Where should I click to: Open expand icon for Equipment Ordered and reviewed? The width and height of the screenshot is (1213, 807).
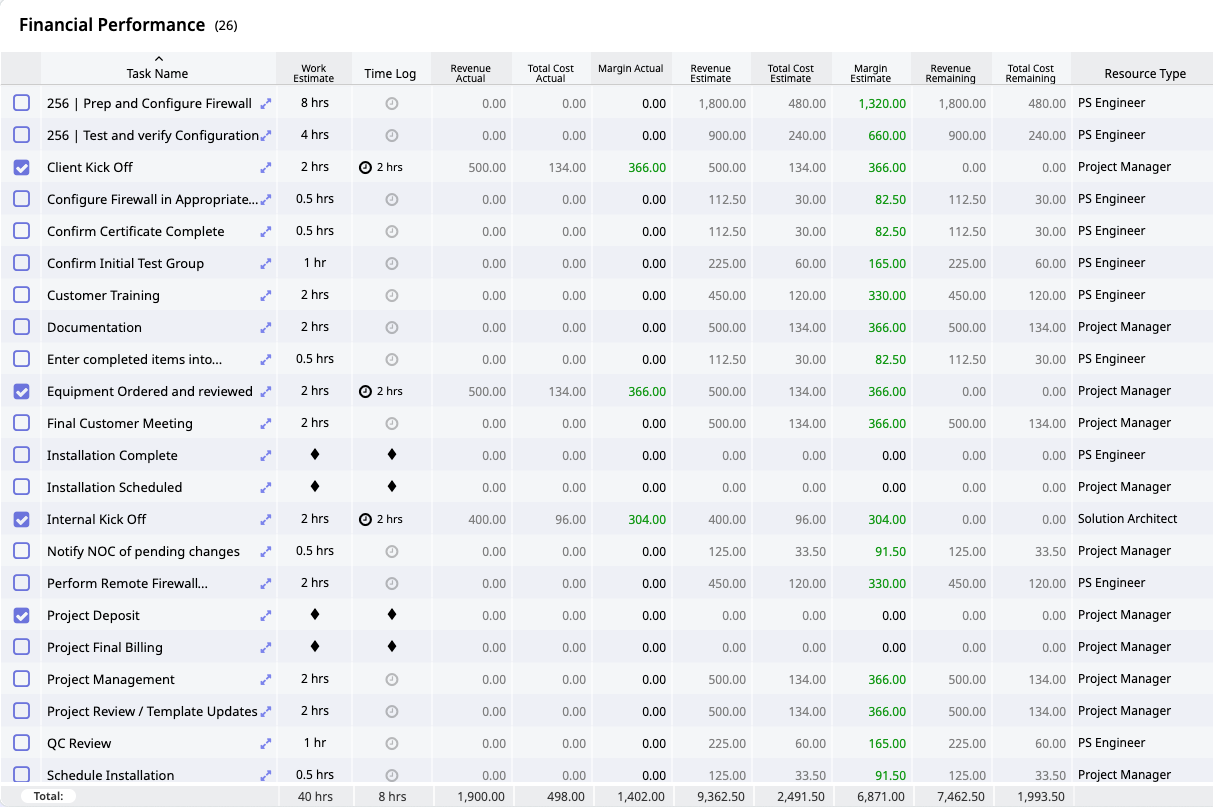click(x=266, y=392)
